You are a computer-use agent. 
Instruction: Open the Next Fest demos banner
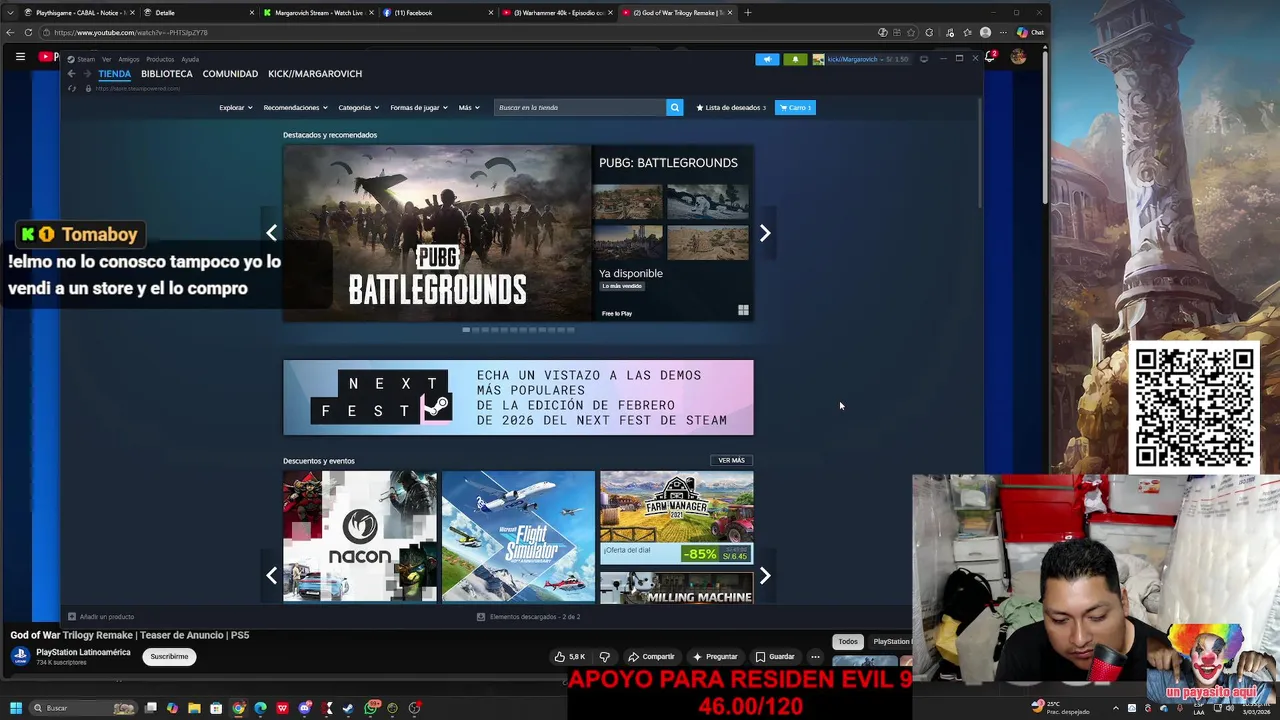[x=518, y=398]
